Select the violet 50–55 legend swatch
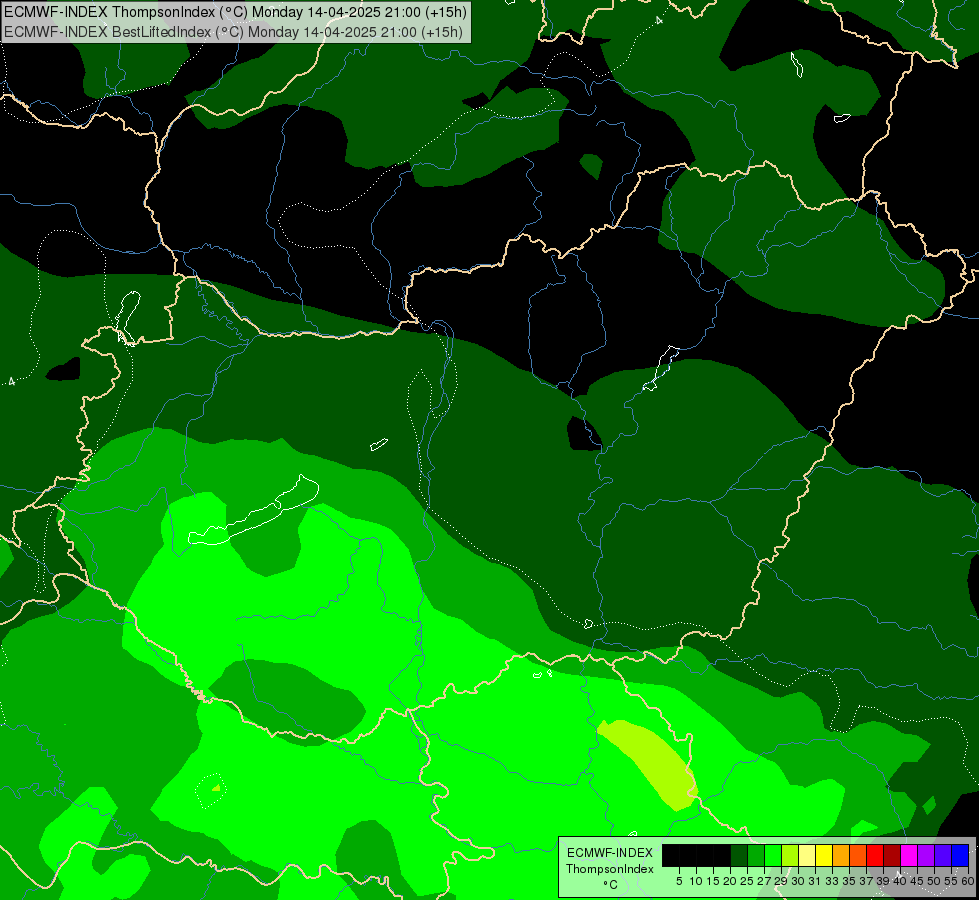Viewport: 979px width, 900px height. (943, 855)
